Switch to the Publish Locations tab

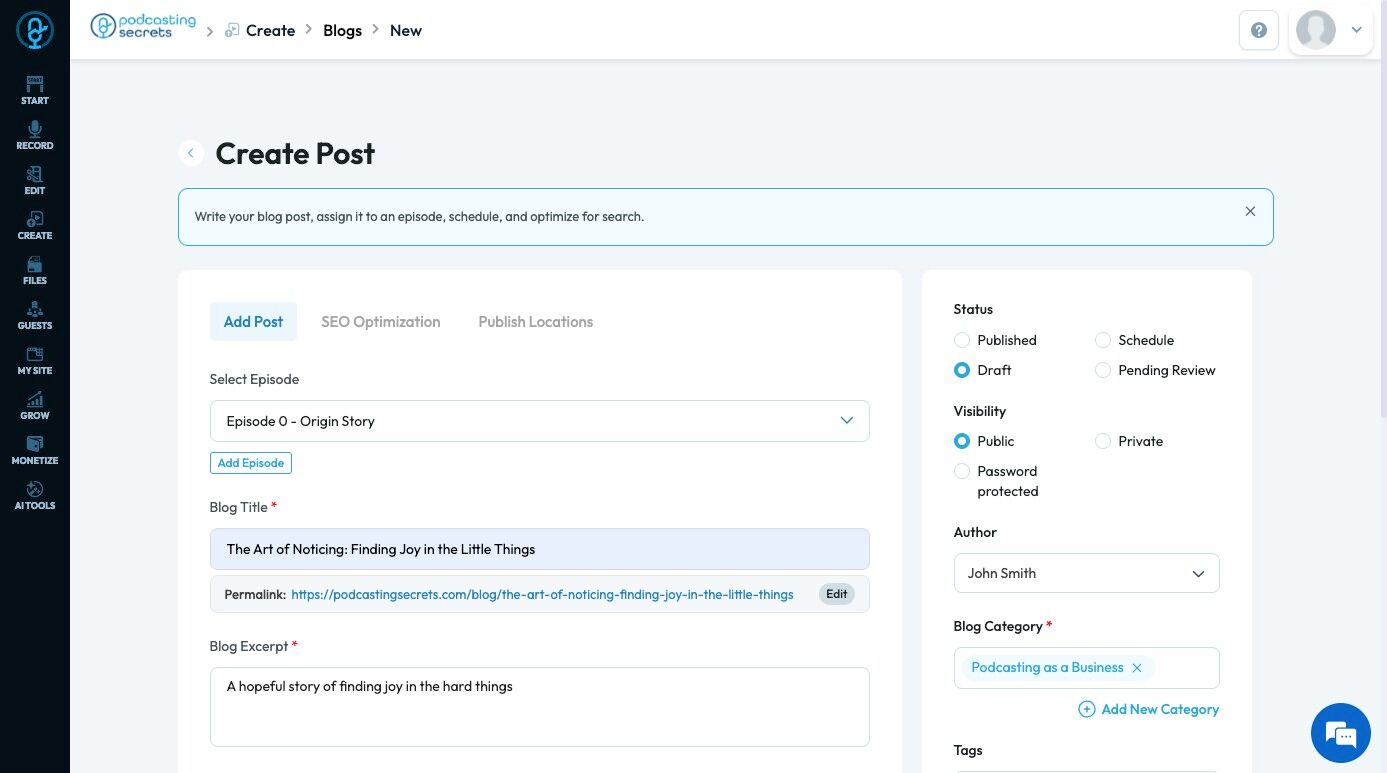pos(535,322)
